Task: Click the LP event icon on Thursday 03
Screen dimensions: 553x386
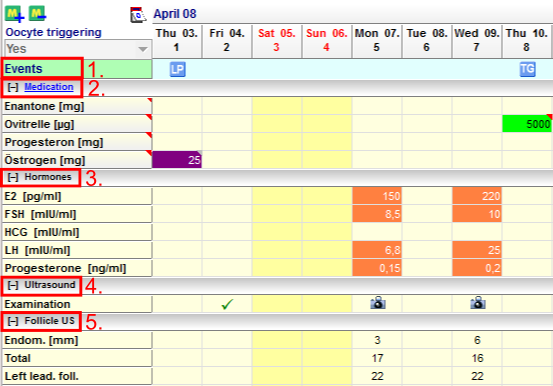Action: (177, 69)
